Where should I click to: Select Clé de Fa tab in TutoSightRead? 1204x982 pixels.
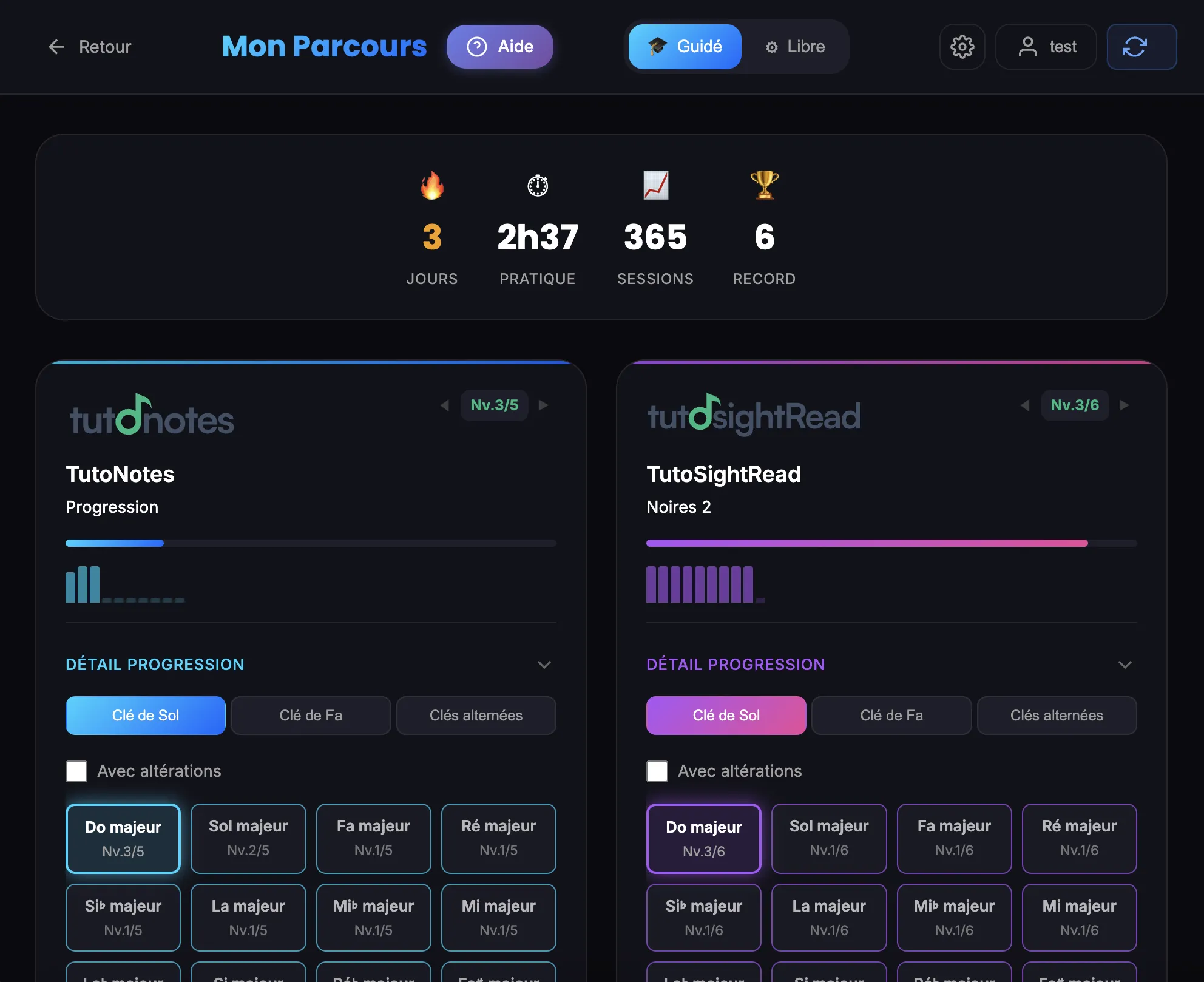[891, 716]
